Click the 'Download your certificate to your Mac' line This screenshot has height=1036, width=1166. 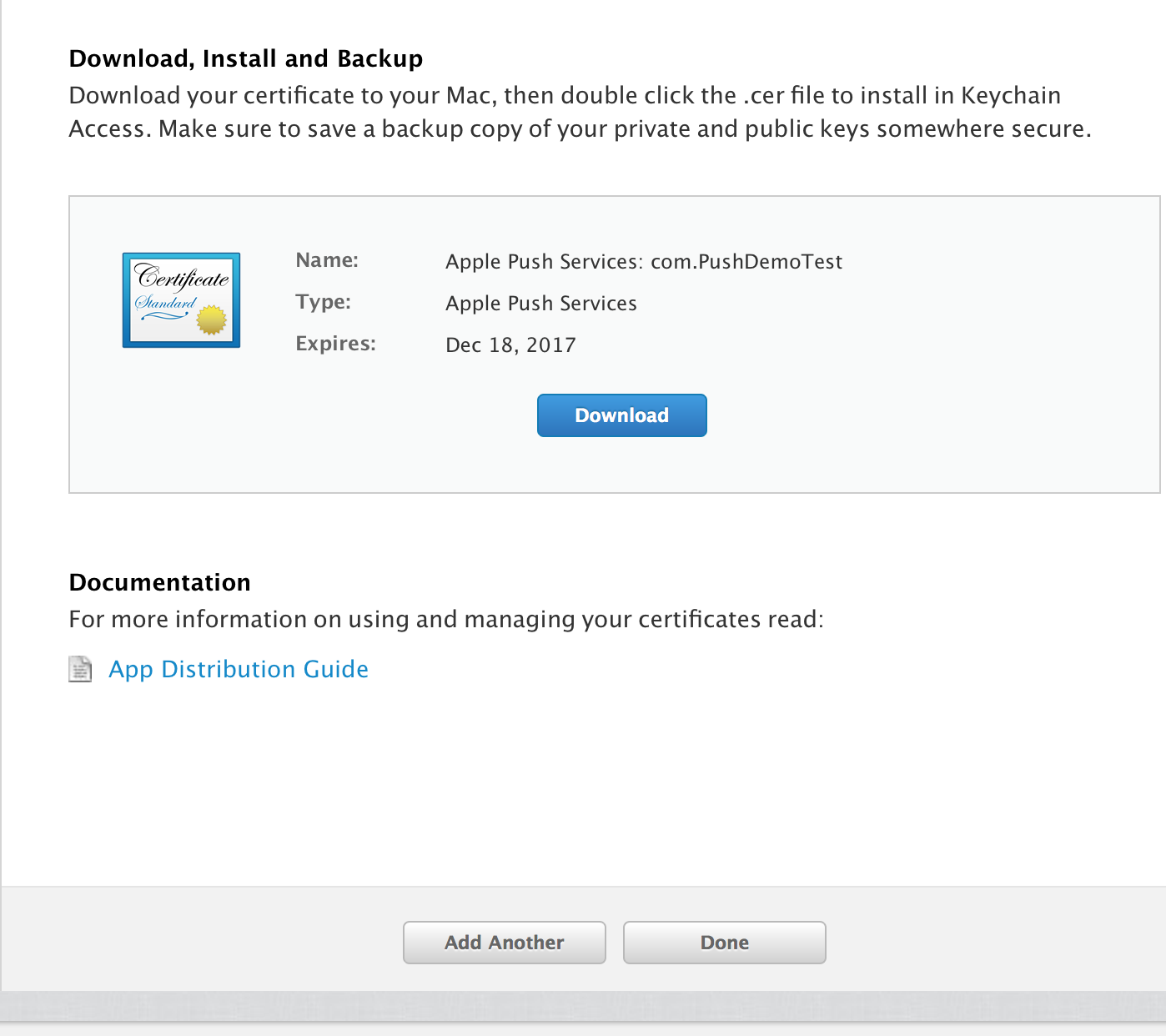point(564,95)
